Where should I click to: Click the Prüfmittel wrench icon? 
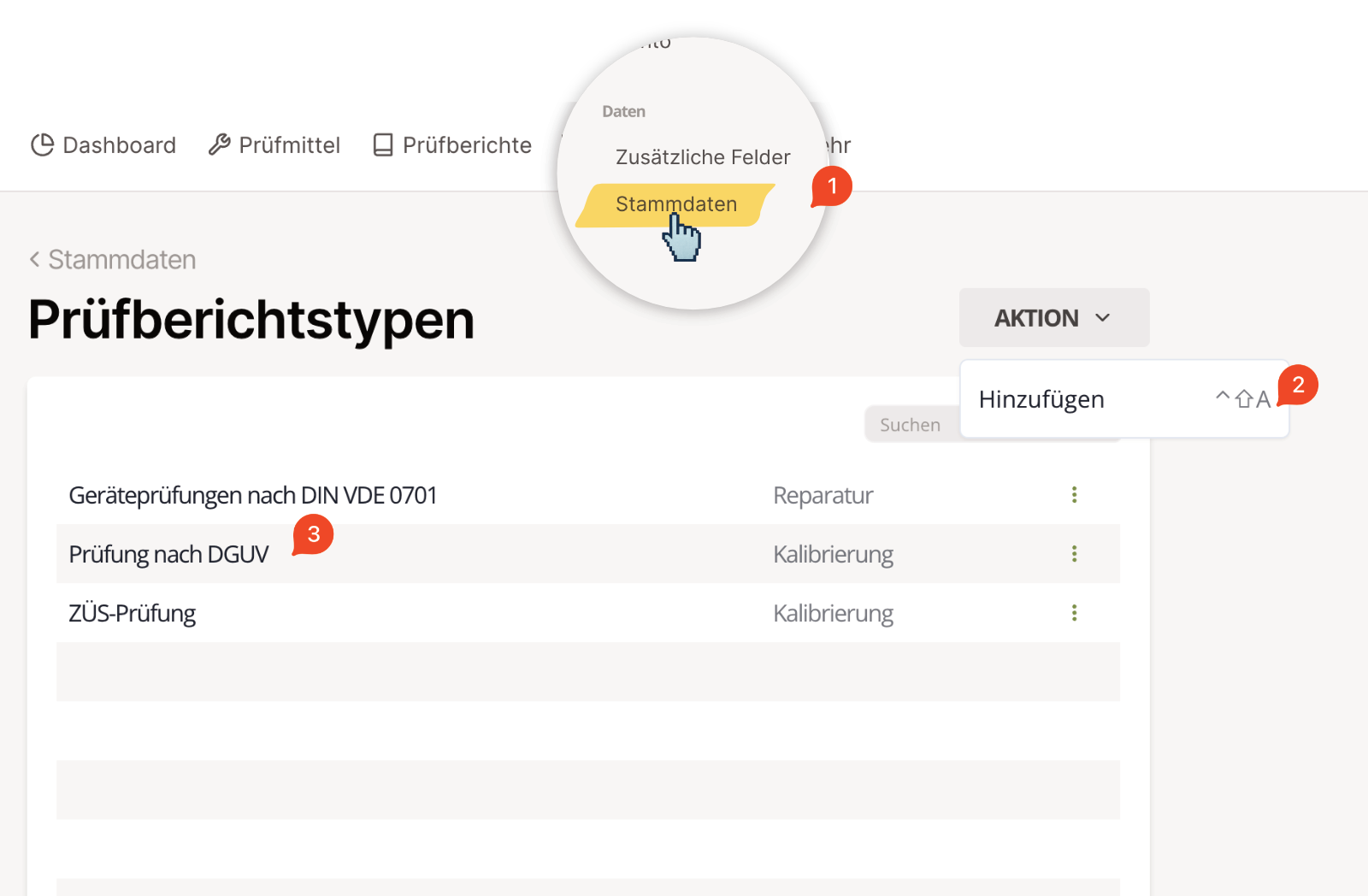point(219,145)
